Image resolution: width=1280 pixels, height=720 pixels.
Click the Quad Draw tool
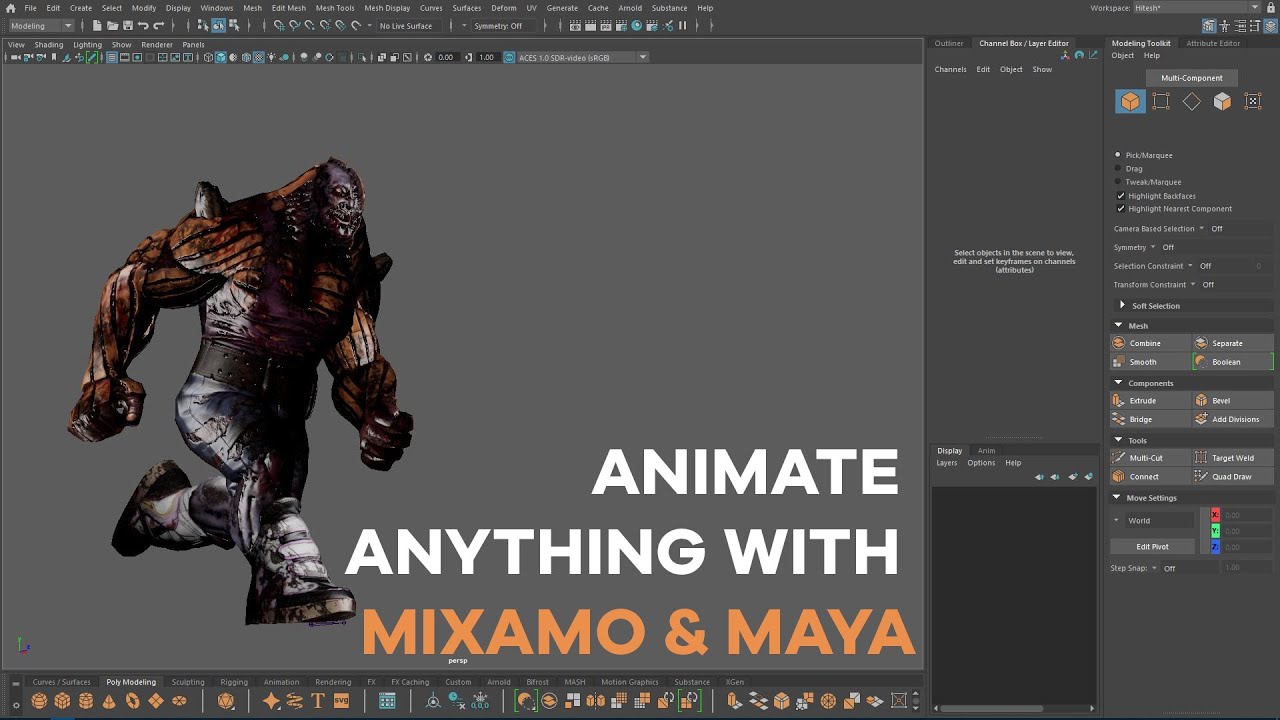point(1233,476)
